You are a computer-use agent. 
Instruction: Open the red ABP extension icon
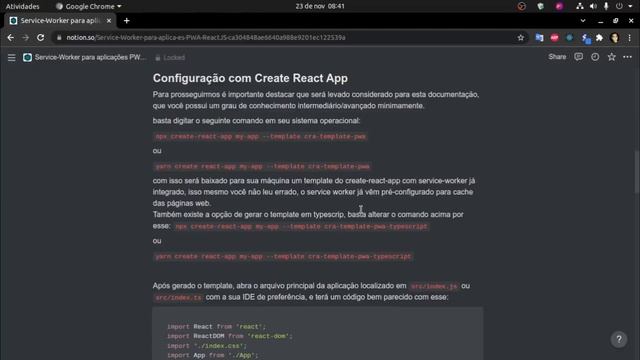[554, 38]
